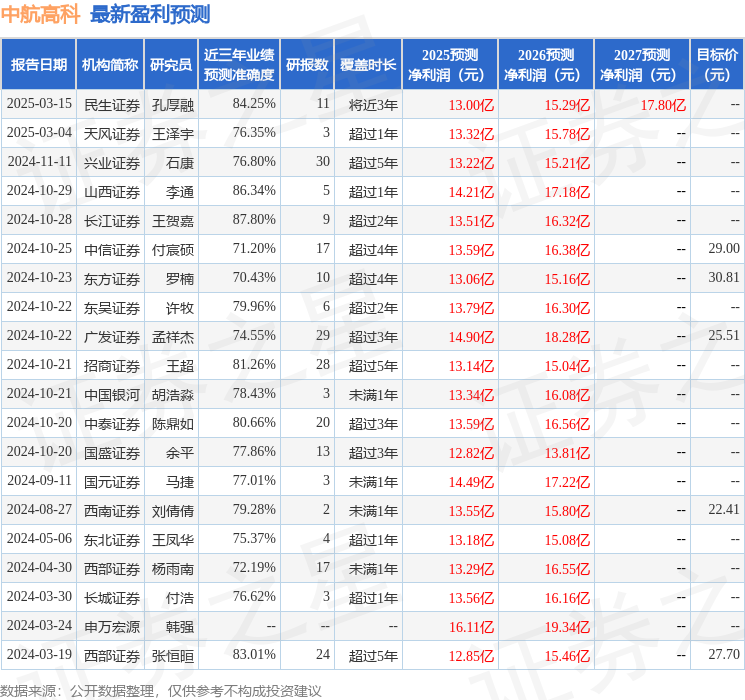Screen dimensions: 745x700
Task: Click researcher name 许牧
Action: [x=180, y=308]
